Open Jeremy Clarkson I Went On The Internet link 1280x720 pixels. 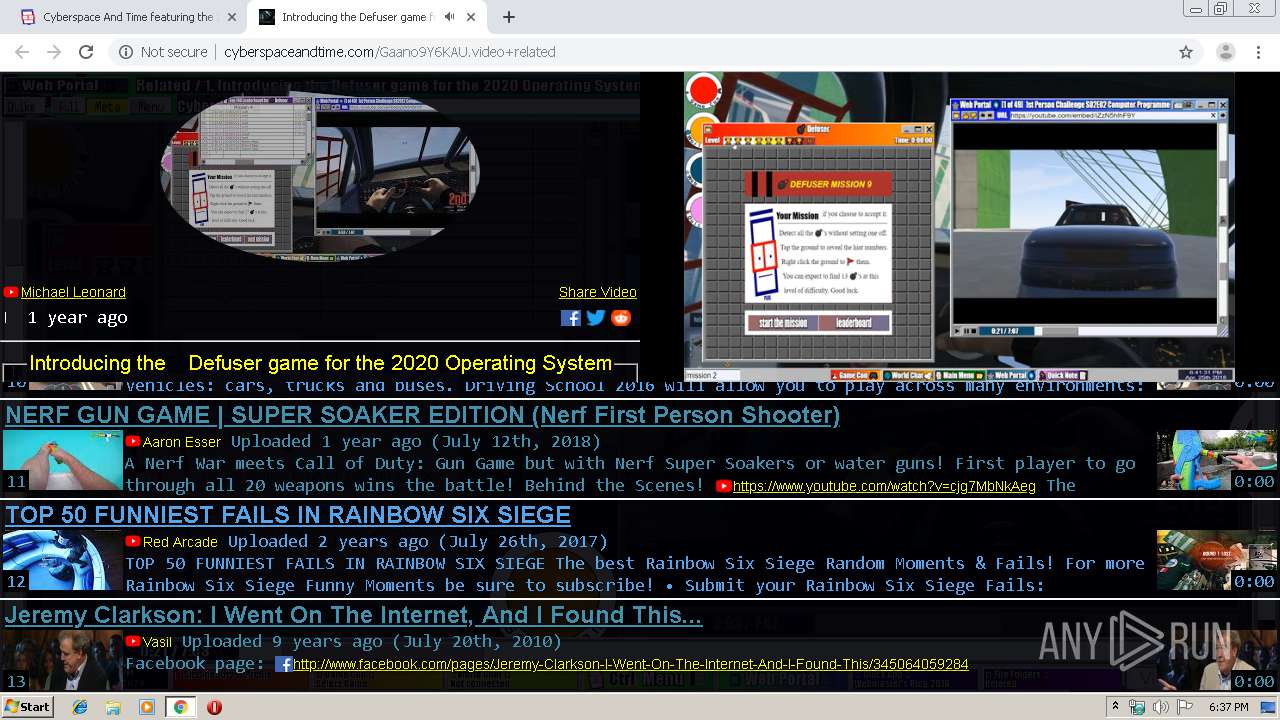354,615
